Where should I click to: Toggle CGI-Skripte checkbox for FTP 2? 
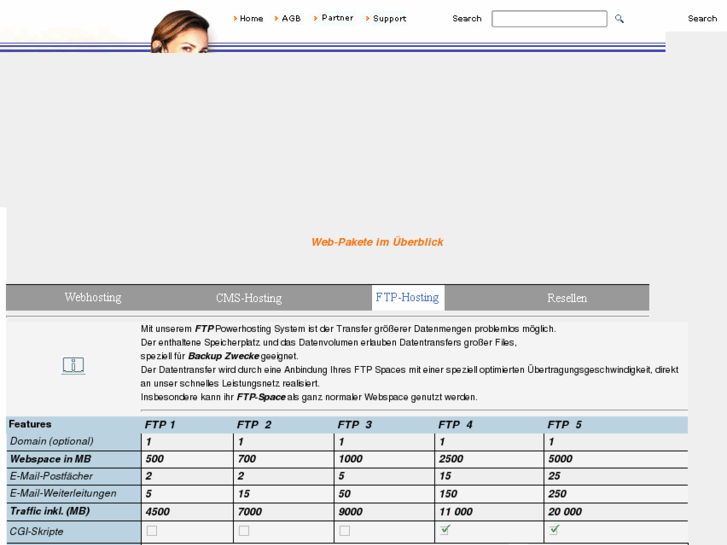click(x=244, y=531)
